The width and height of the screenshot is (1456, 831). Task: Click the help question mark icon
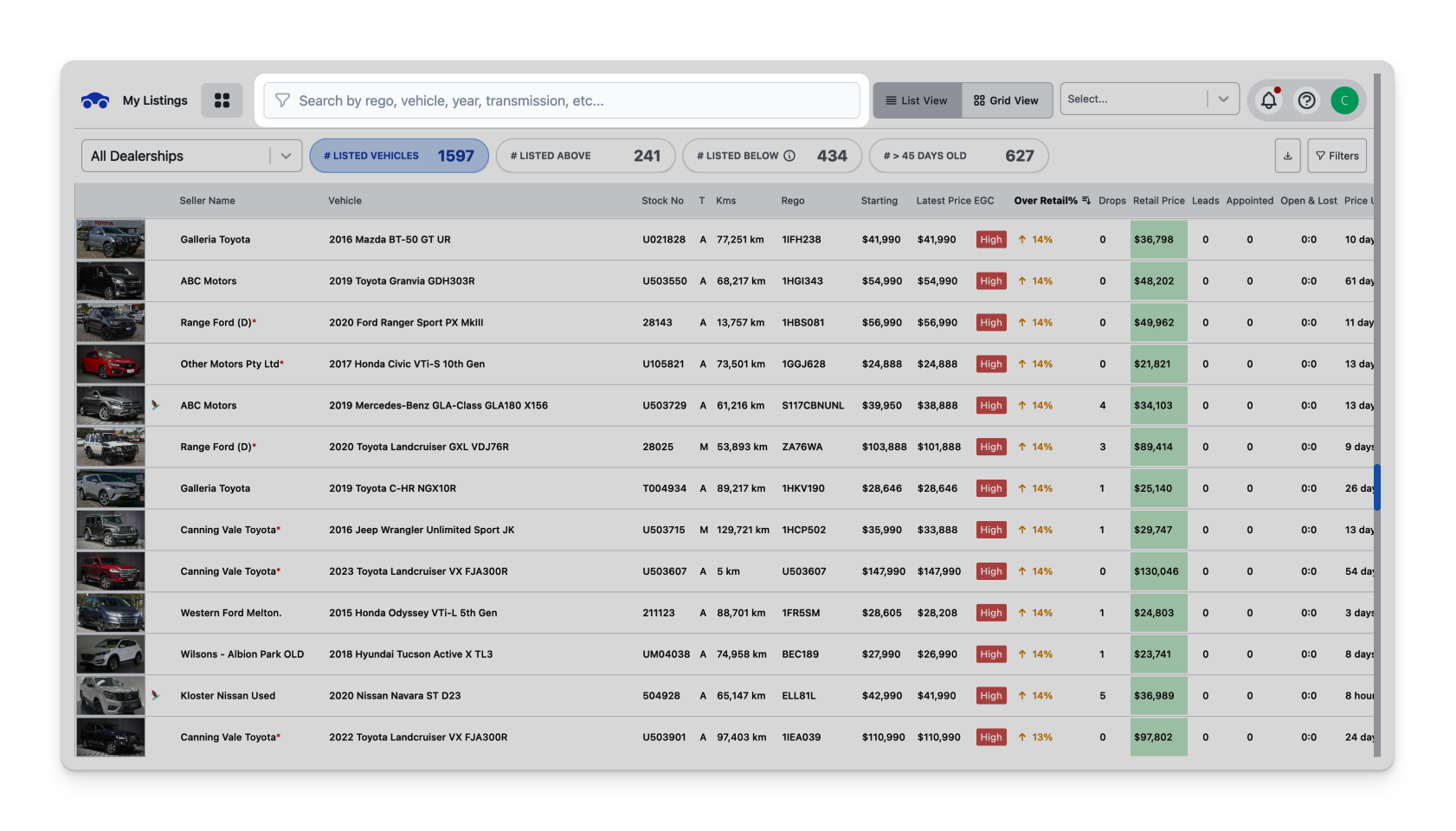[x=1306, y=100]
